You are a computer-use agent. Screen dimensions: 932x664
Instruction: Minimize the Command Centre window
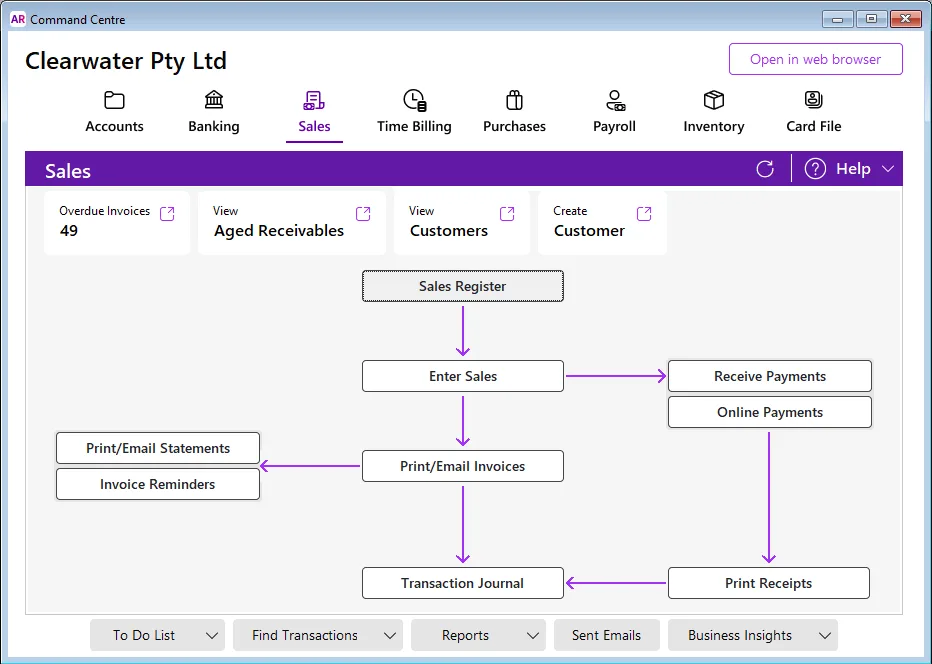pos(837,19)
